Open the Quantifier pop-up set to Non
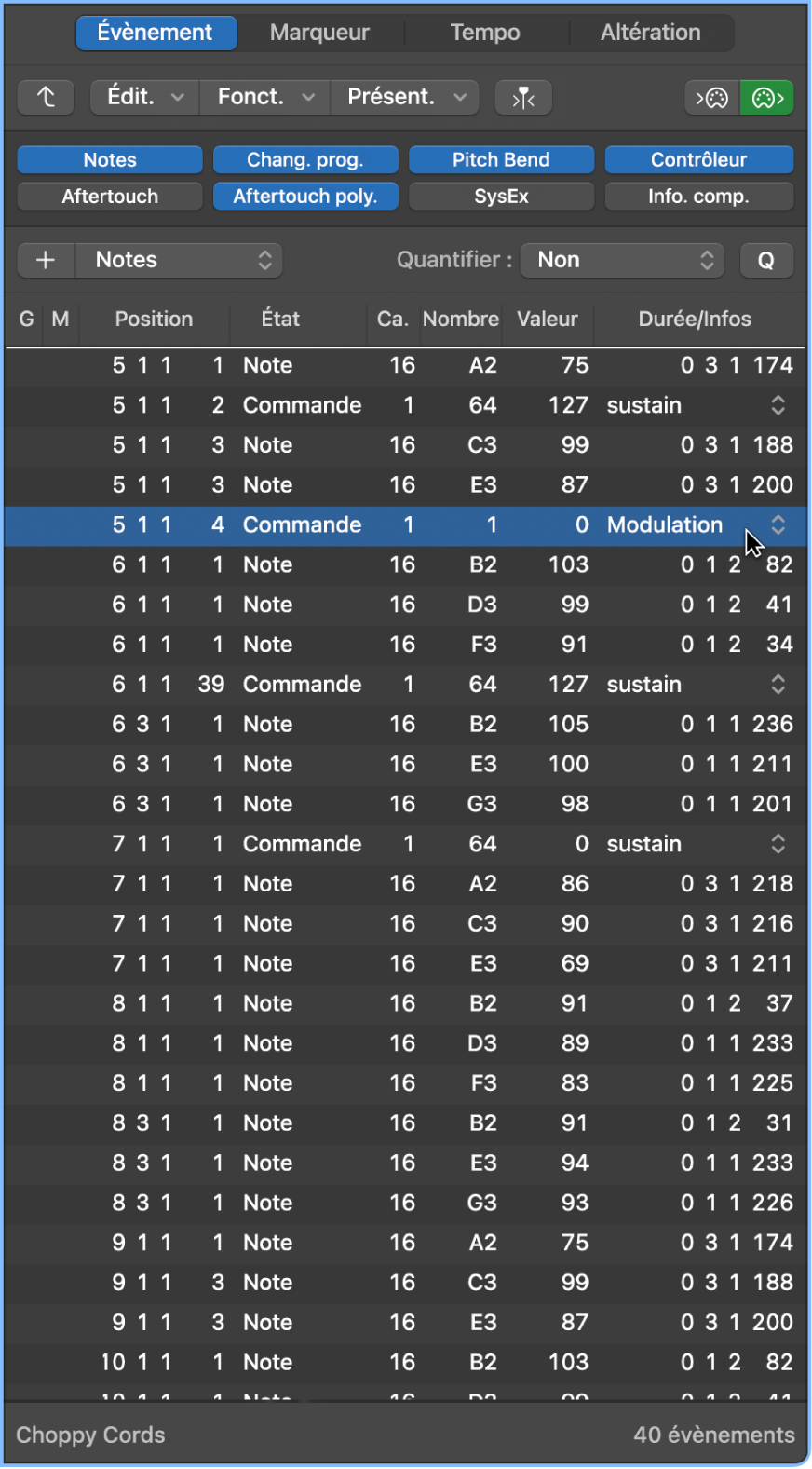The width and height of the screenshot is (812, 1469). (622, 260)
